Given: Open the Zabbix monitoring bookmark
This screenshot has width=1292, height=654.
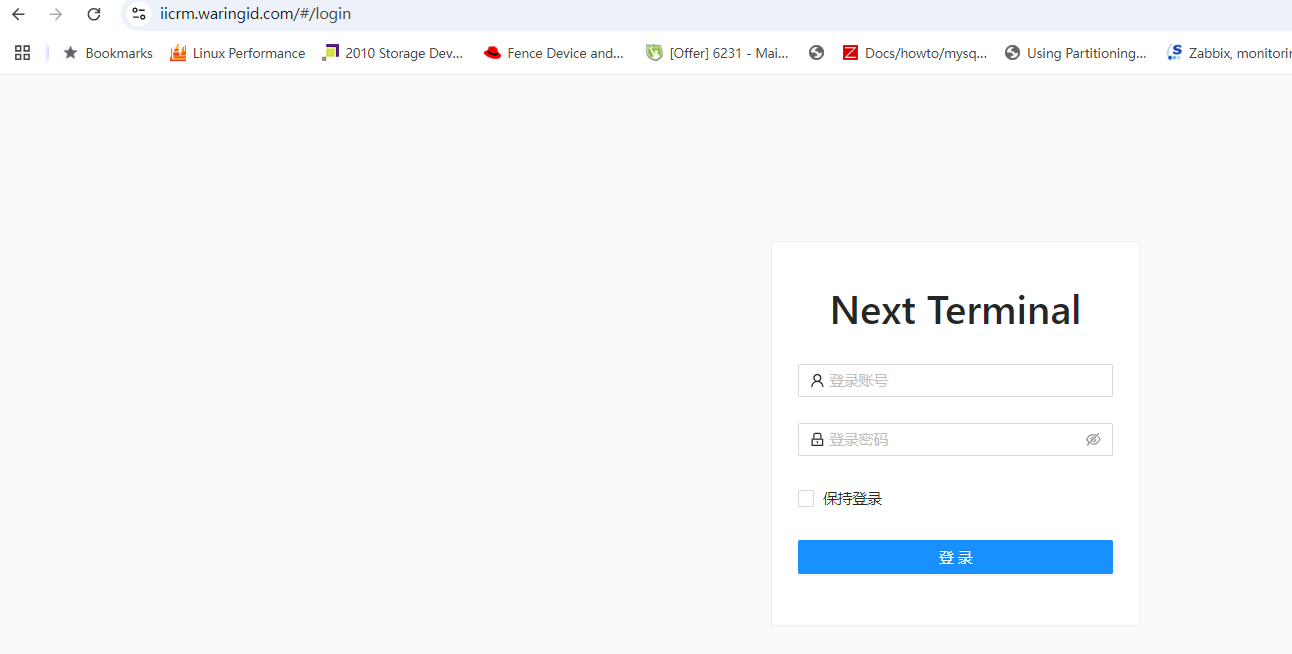Looking at the screenshot, I should point(1229,53).
